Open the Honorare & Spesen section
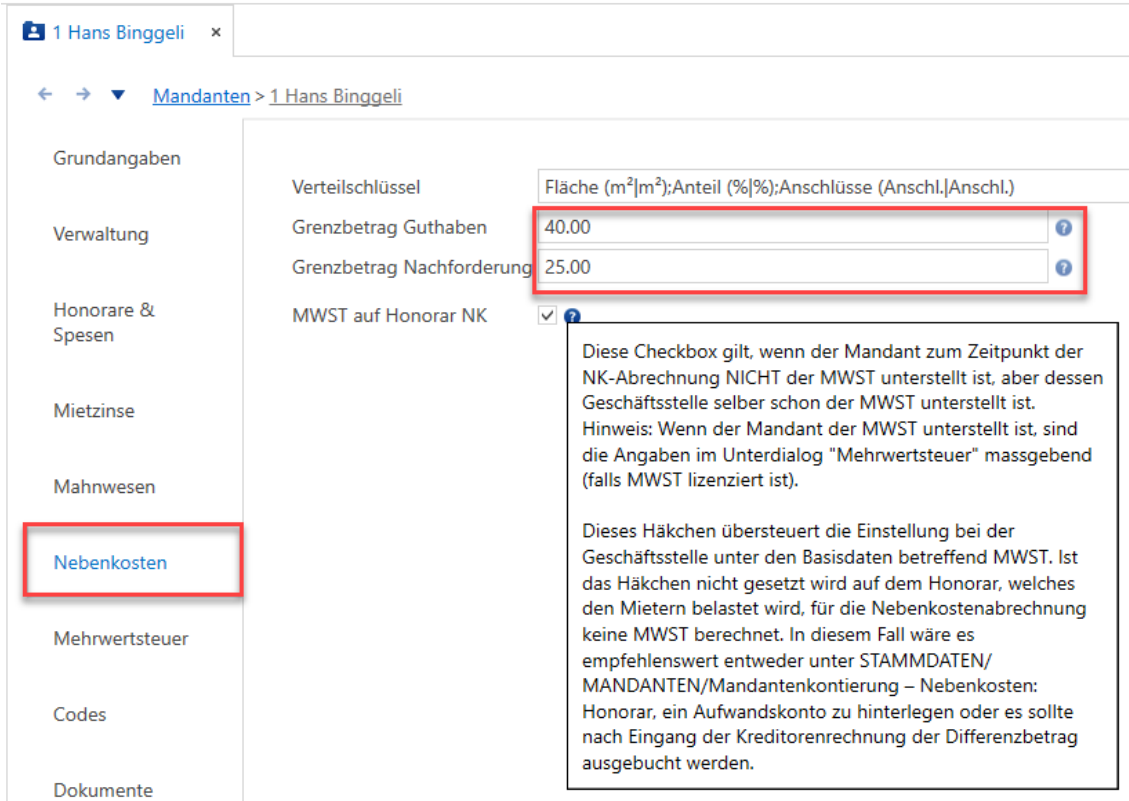This screenshot has width=1129, height=801. [x=104, y=322]
